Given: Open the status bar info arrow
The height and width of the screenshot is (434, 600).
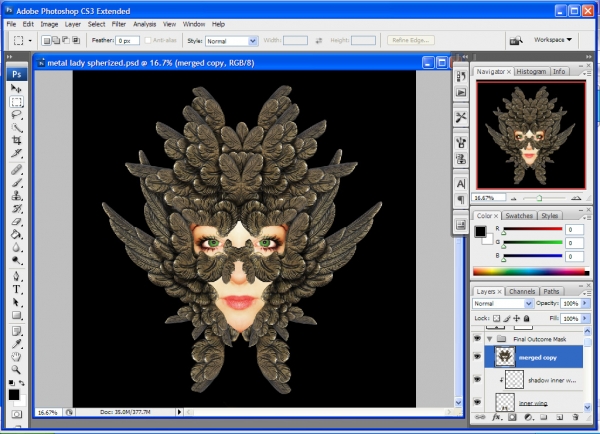Looking at the screenshot, I should pos(179,412).
